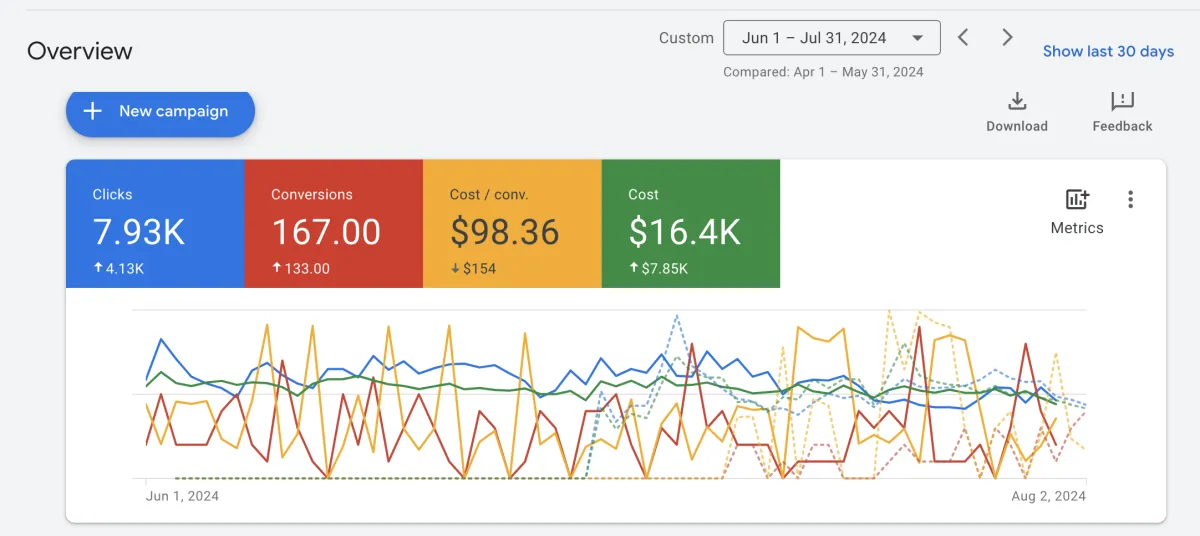
Task: Click the Overview page heading
Action: [80, 51]
